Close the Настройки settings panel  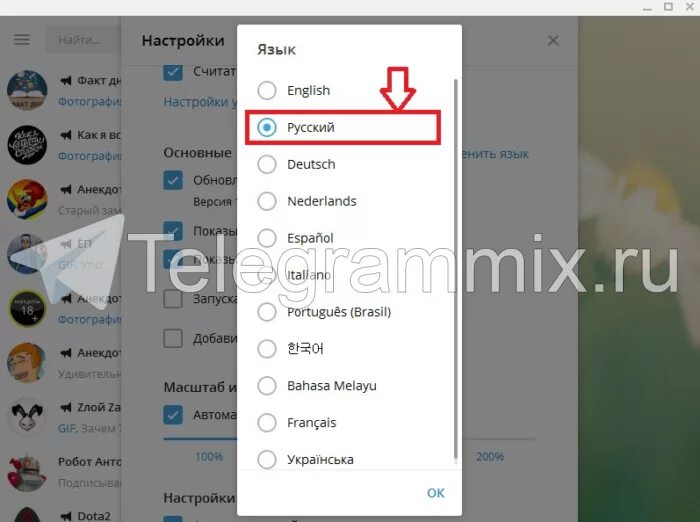(x=553, y=41)
